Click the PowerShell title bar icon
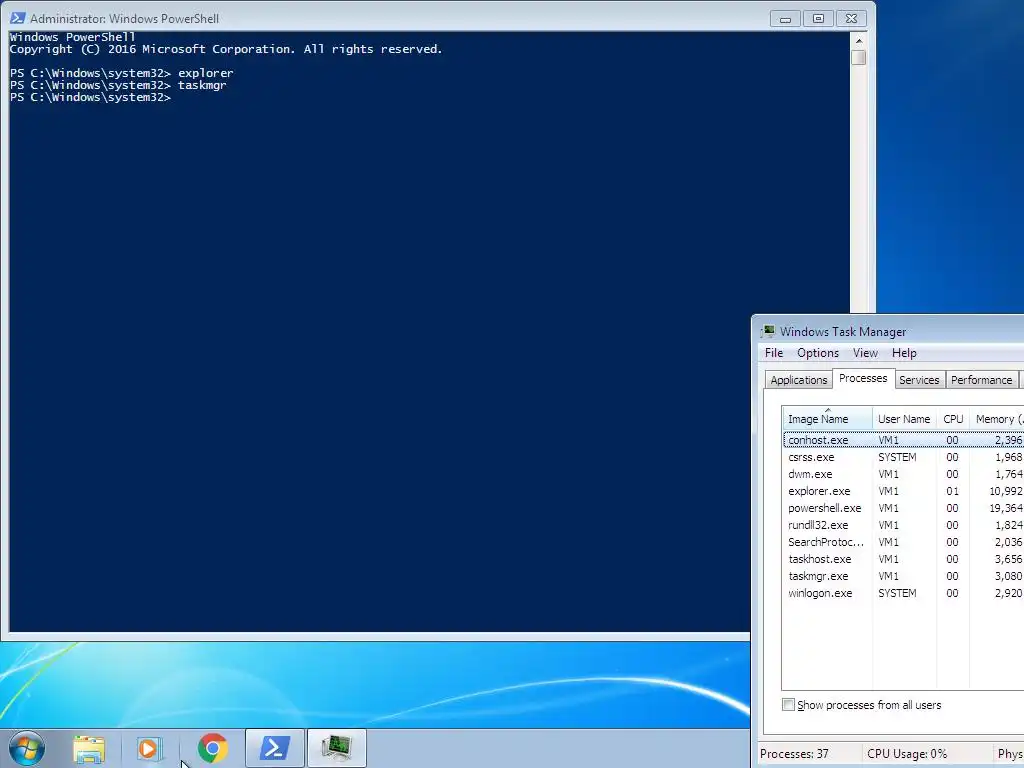This screenshot has height=768, width=1024. [18, 18]
